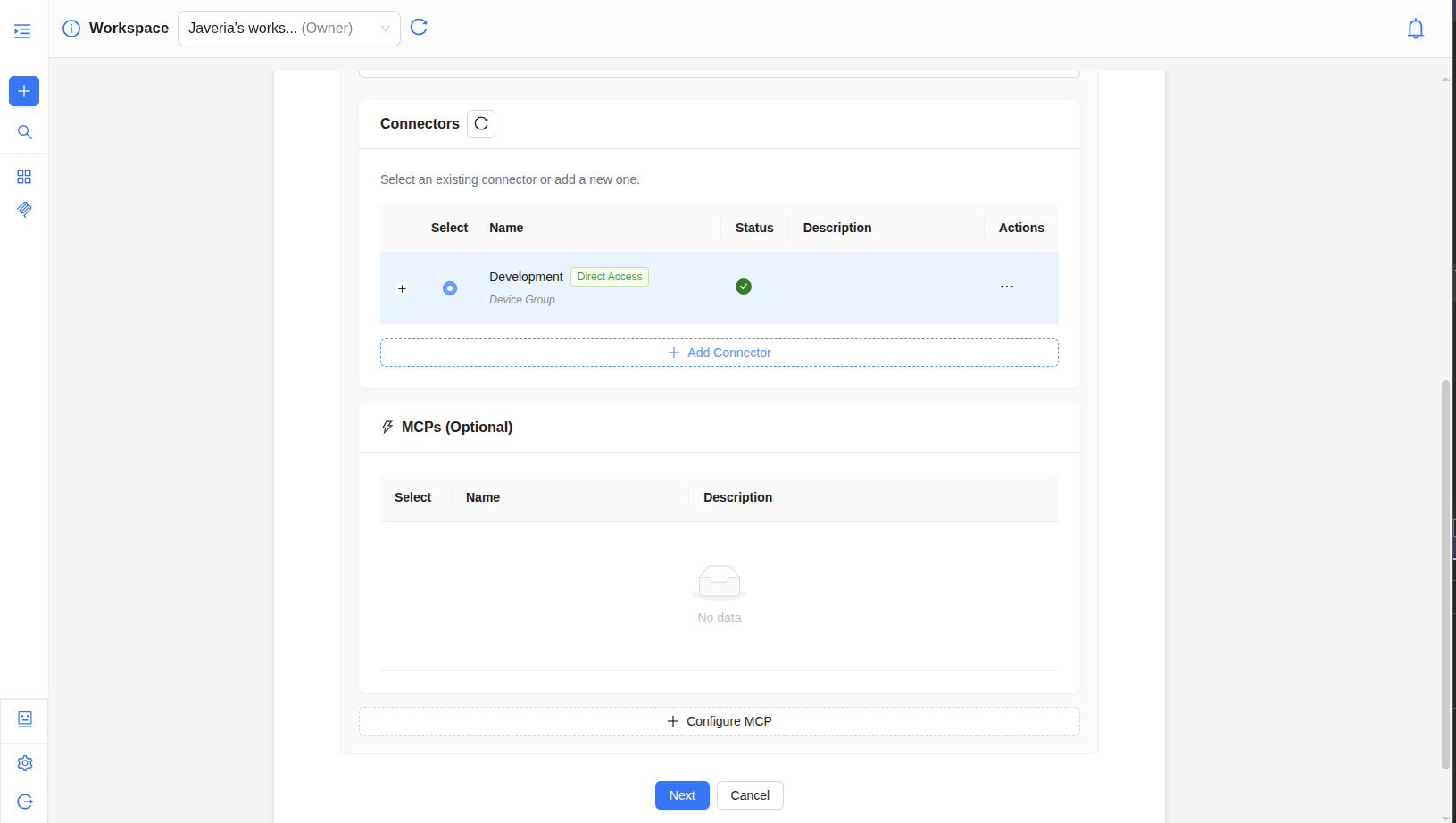Click the workspace info icon

(x=71, y=29)
